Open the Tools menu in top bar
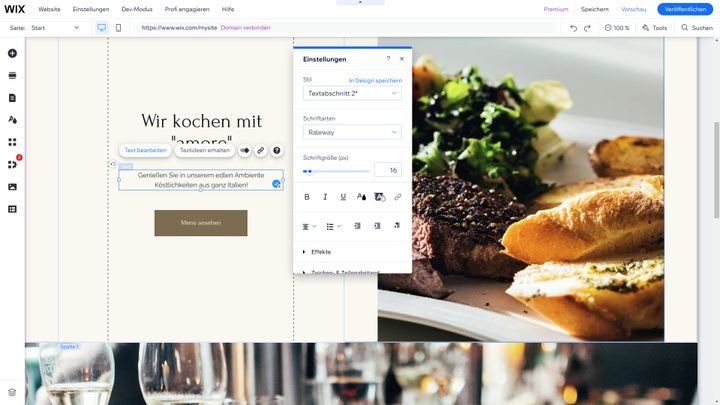720x405 pixels. tap(654, 28)
